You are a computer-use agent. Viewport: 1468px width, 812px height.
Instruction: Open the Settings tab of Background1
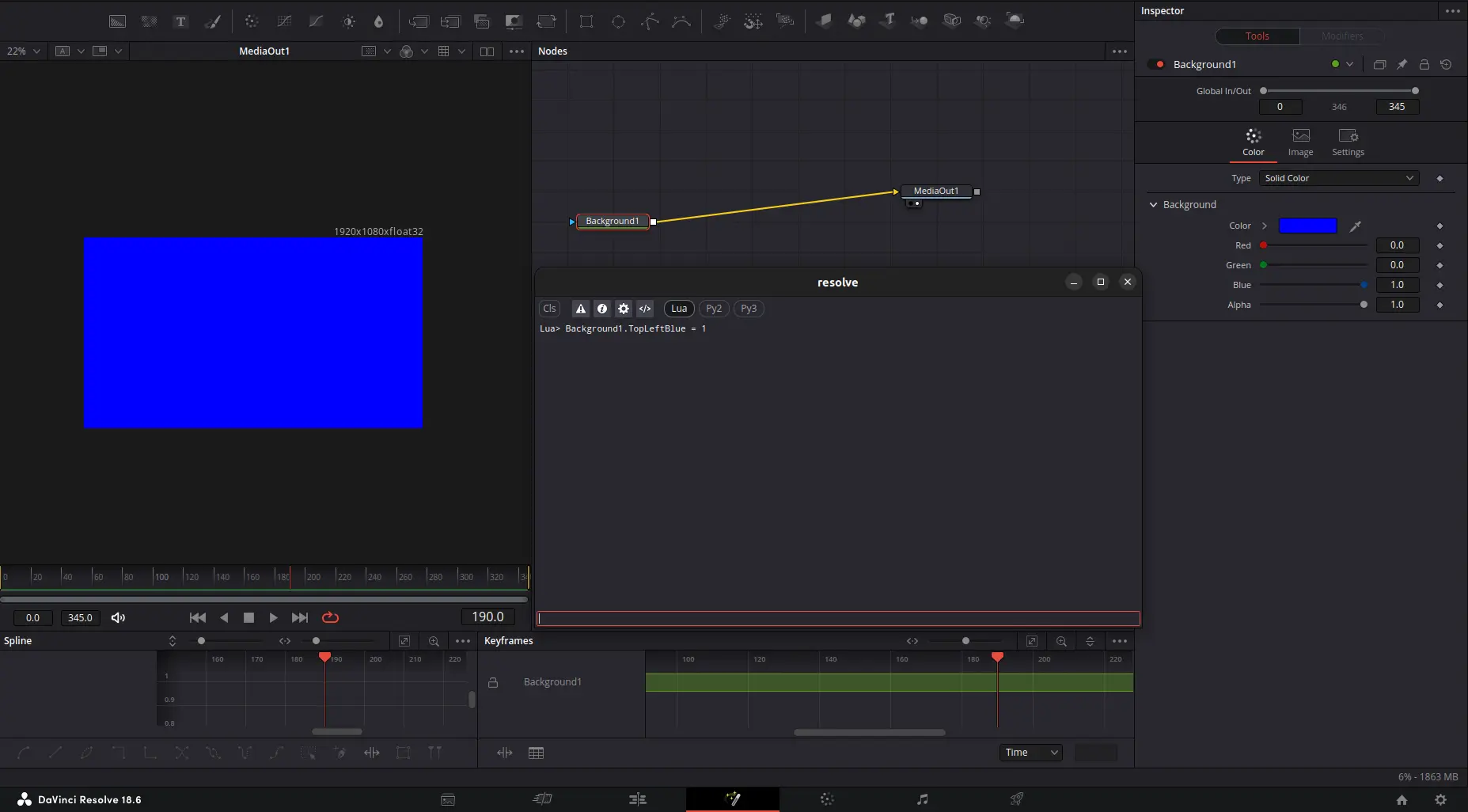click(x=1348, y=142)
